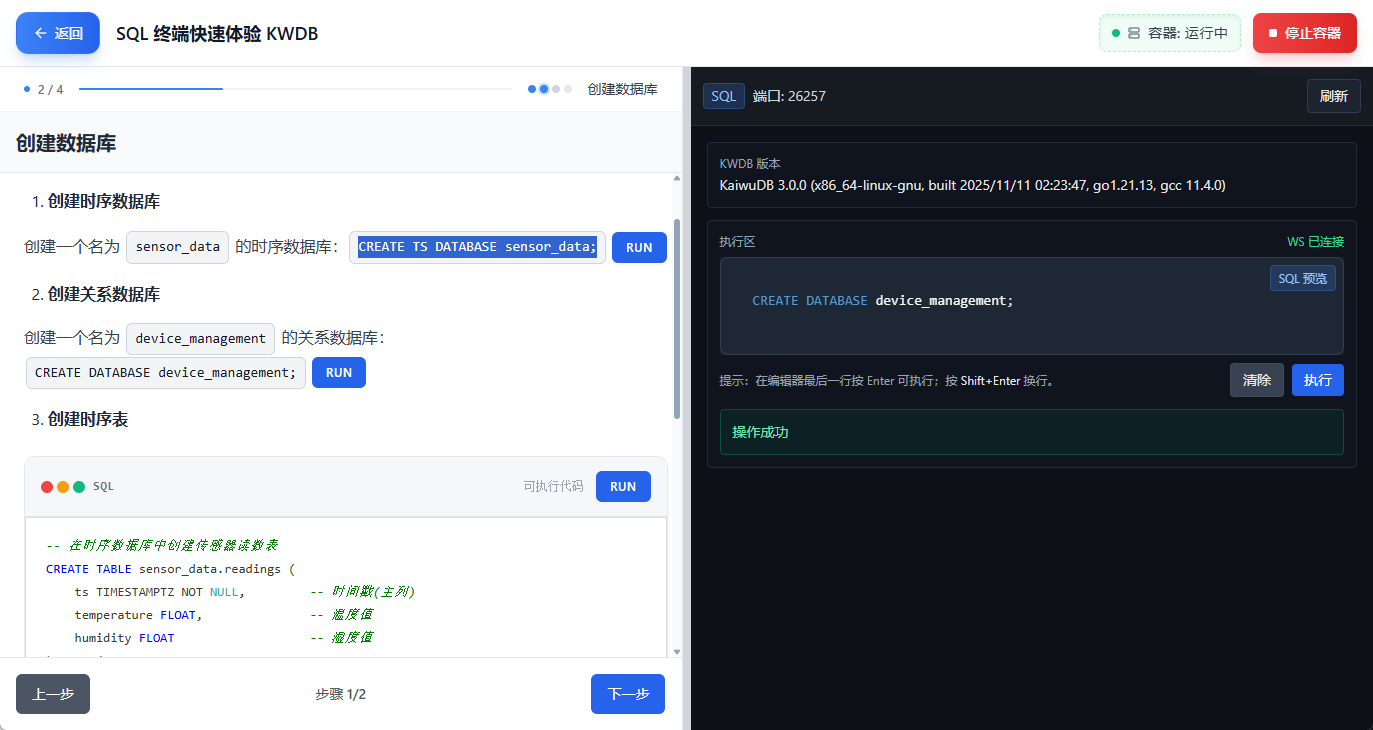Click the WS 已连接 status text
Screen dimensions: 1373x730
tap(1315, 242)
